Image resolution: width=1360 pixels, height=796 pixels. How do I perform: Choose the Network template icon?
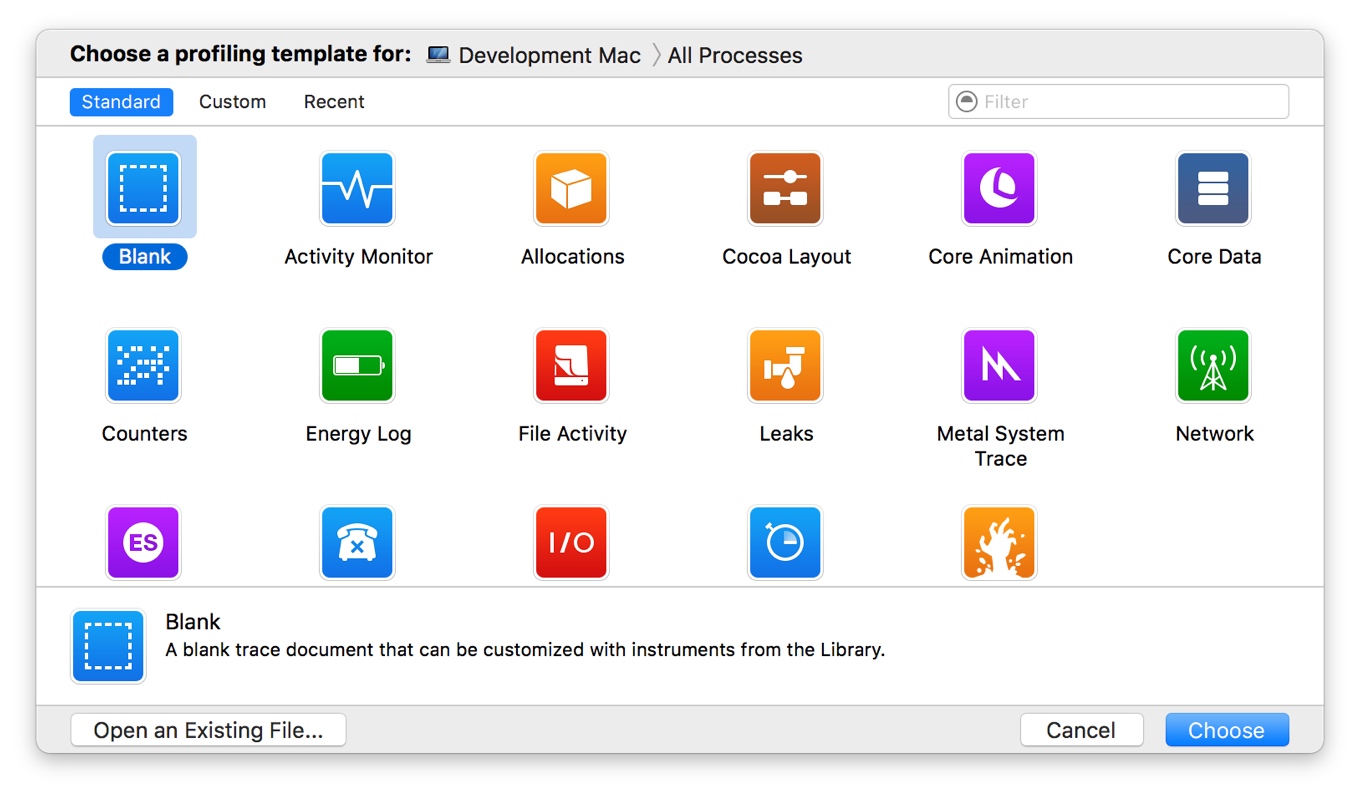click(x=1213, y=366)
